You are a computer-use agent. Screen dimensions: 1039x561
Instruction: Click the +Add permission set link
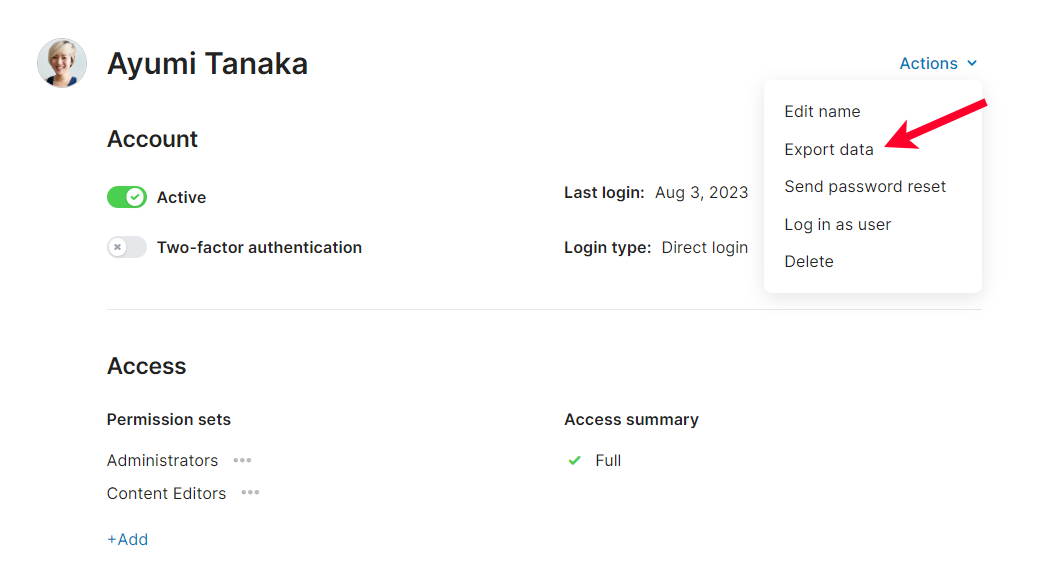[127, 539]
